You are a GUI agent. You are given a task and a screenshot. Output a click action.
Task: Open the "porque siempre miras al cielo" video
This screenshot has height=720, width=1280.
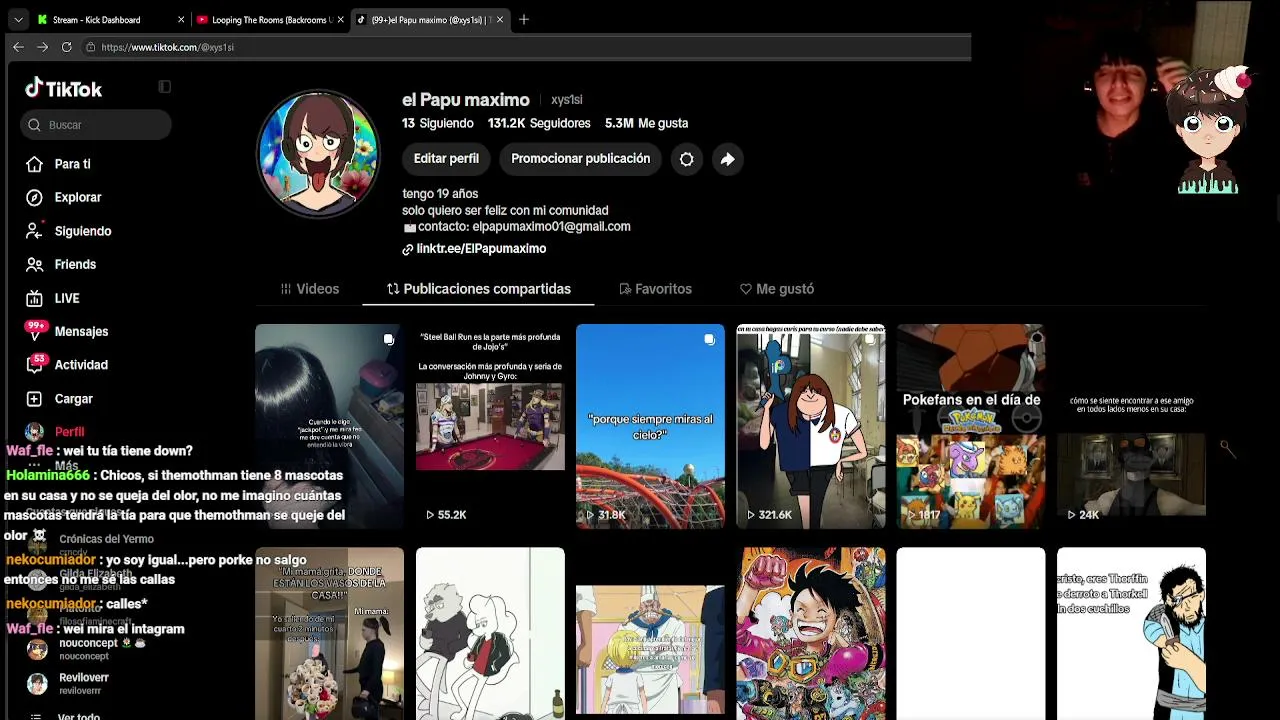(x=650, y=426)
